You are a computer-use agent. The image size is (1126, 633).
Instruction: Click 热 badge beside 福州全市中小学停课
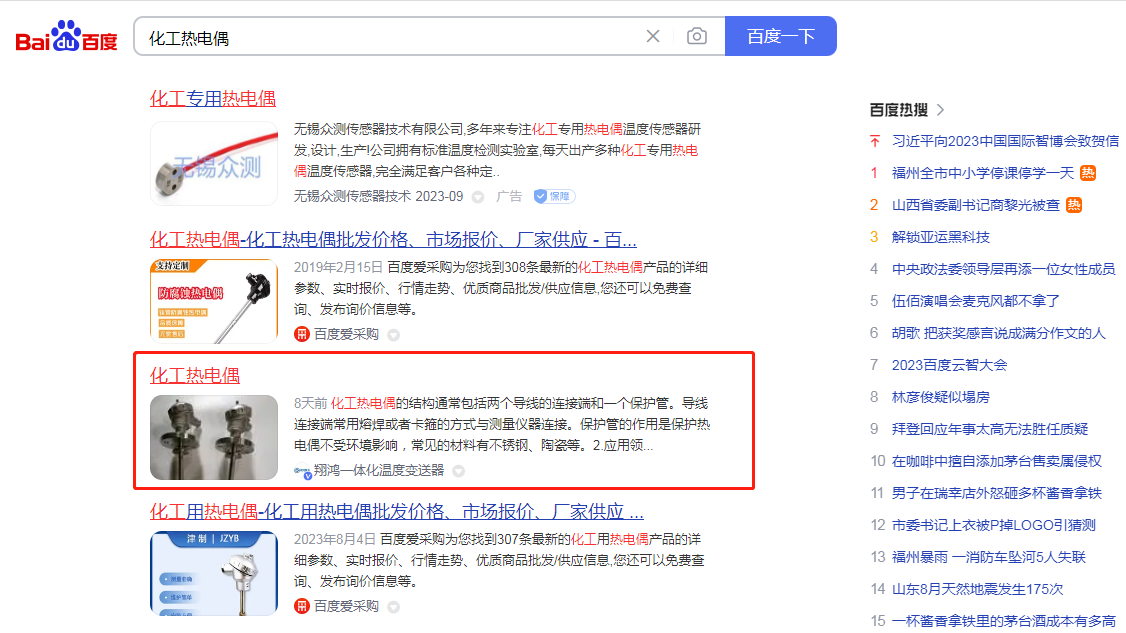1088,173
